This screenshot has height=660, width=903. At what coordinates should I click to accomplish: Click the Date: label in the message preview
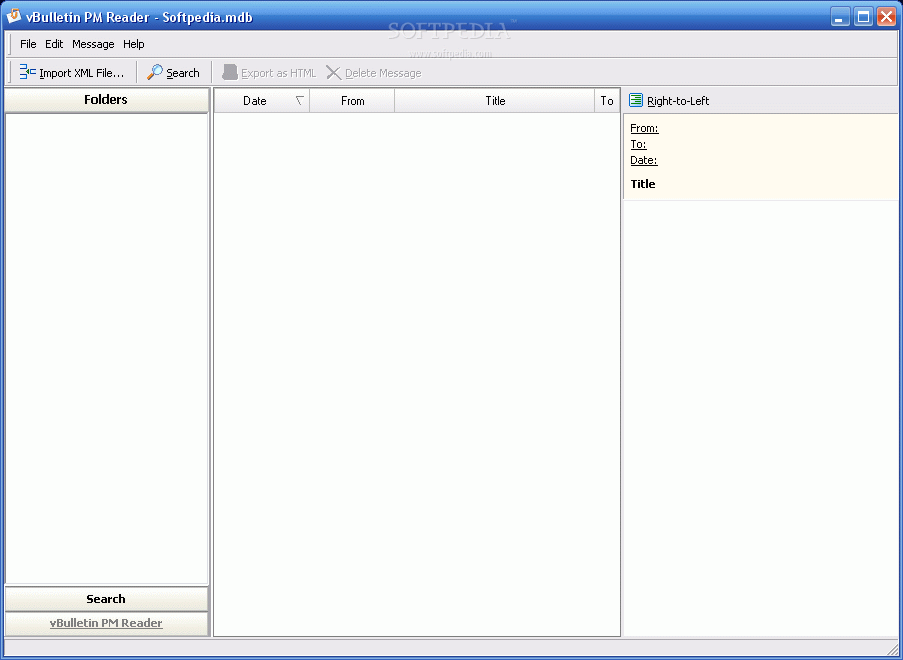[x=643, y=160]
